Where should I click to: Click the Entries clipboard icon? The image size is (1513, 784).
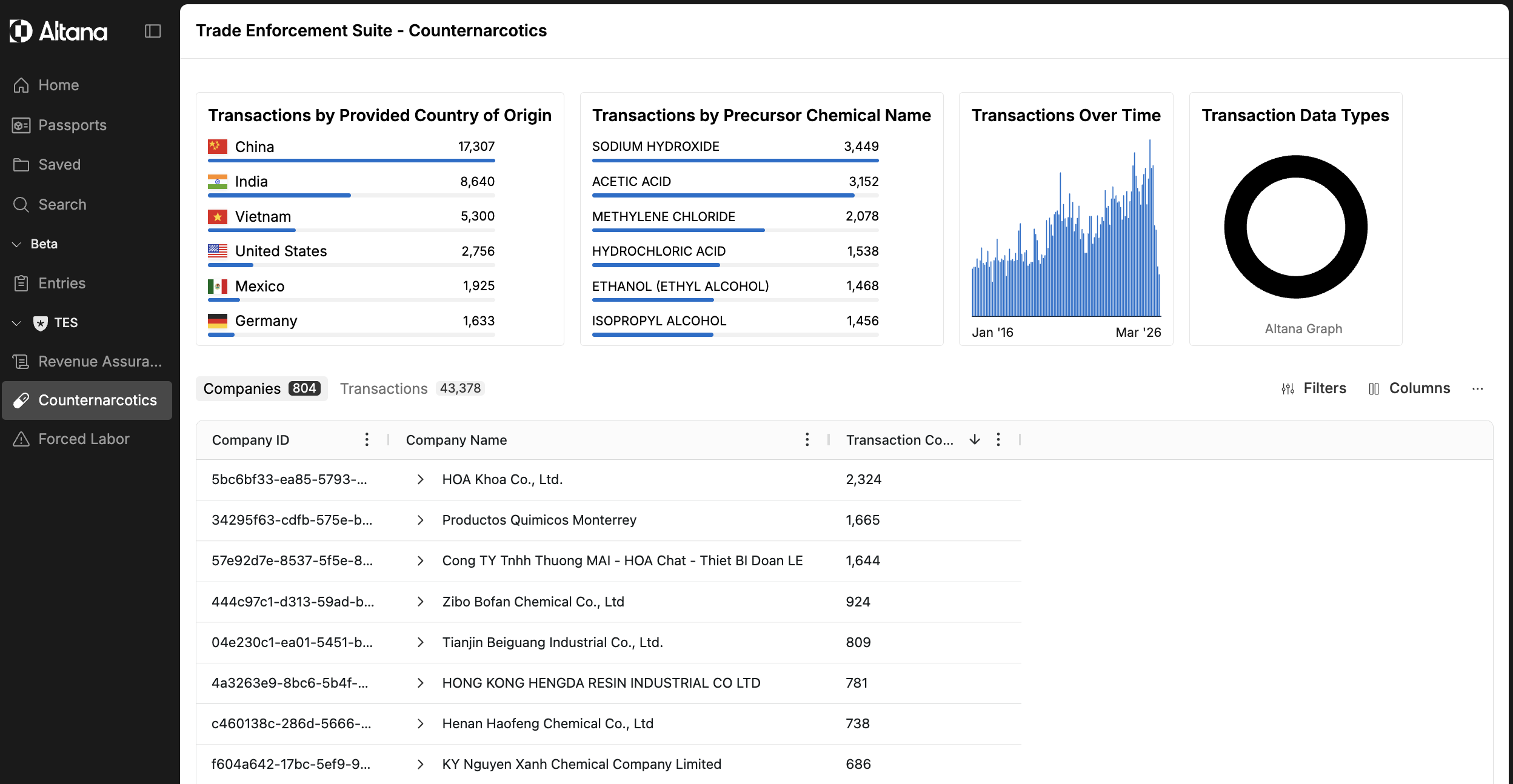[x=21, y=284]
